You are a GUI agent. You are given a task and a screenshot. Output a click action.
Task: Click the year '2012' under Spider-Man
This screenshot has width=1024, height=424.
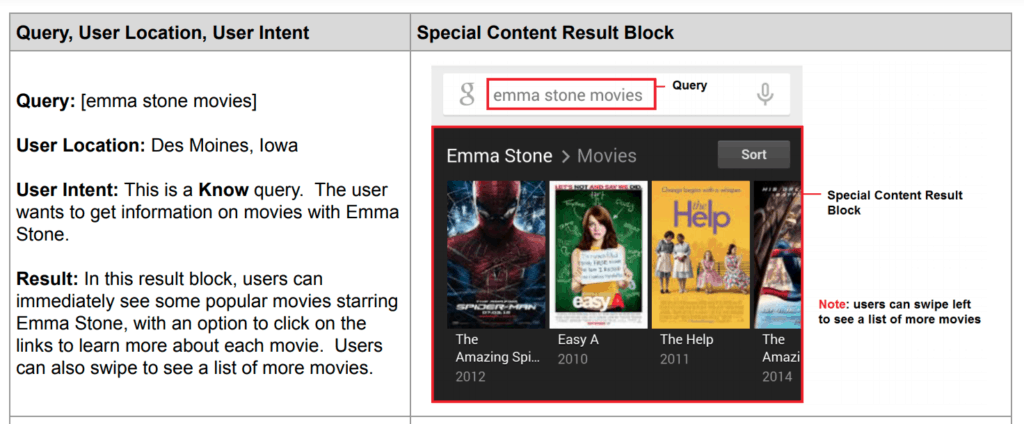click(x=471, y=377)
